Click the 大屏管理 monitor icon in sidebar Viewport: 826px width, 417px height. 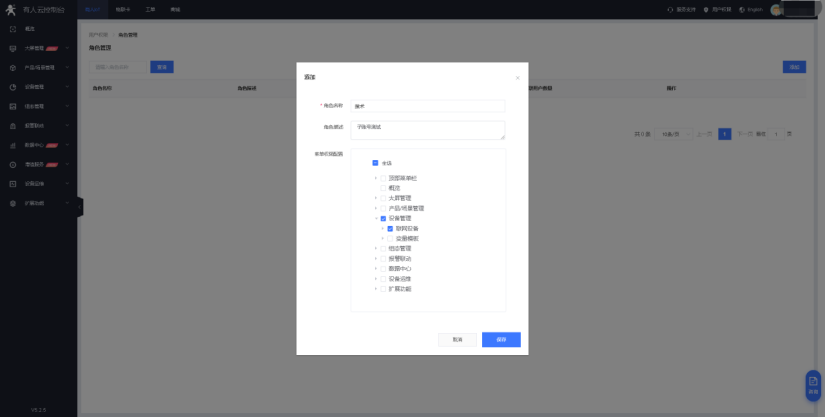tap(12, 48)
